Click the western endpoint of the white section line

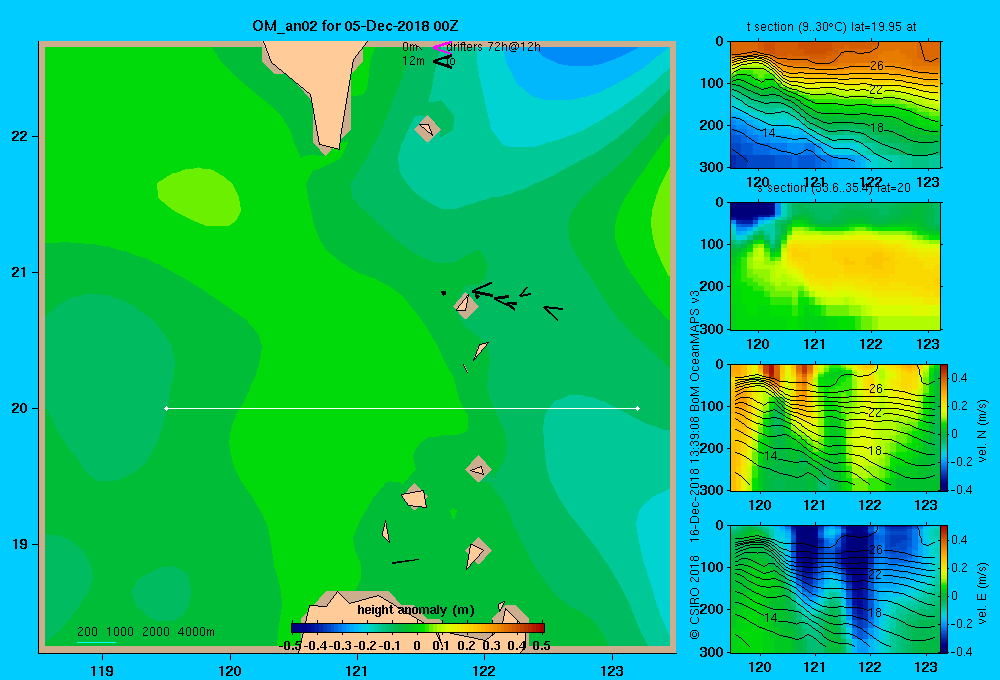click(166, 408)
